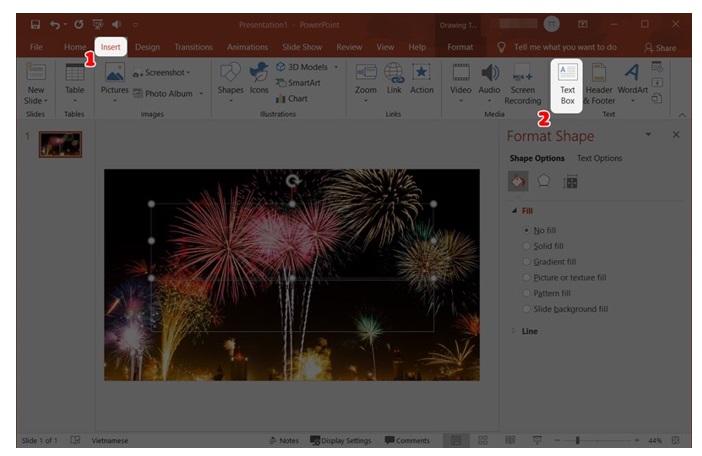Click the Screen Recording icon

[x=522, y=81]
